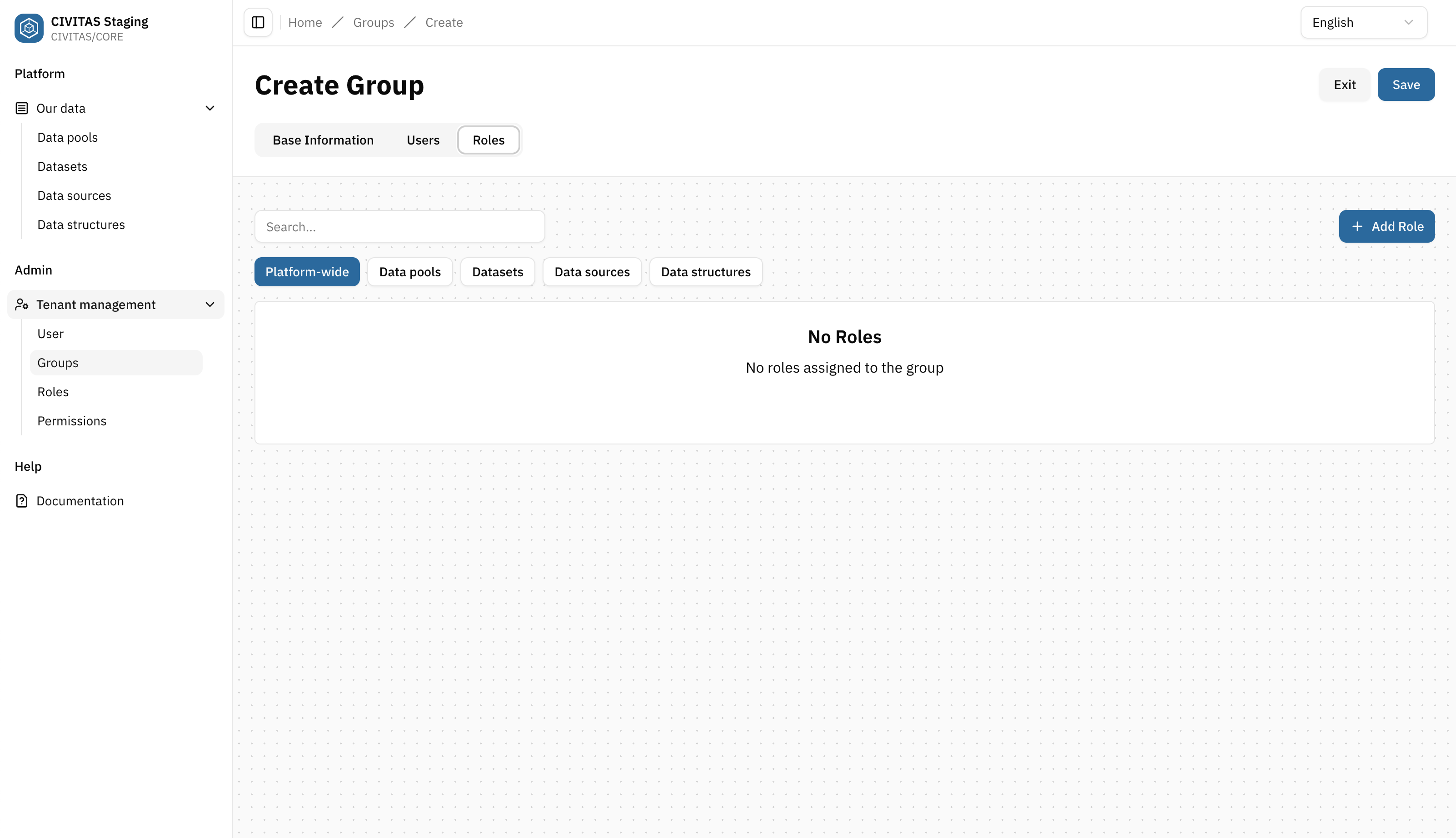Click the CIVITAS Staging title
Image resolution: width=1456 pixels, height=838 pixels.
tap(100, 21)
